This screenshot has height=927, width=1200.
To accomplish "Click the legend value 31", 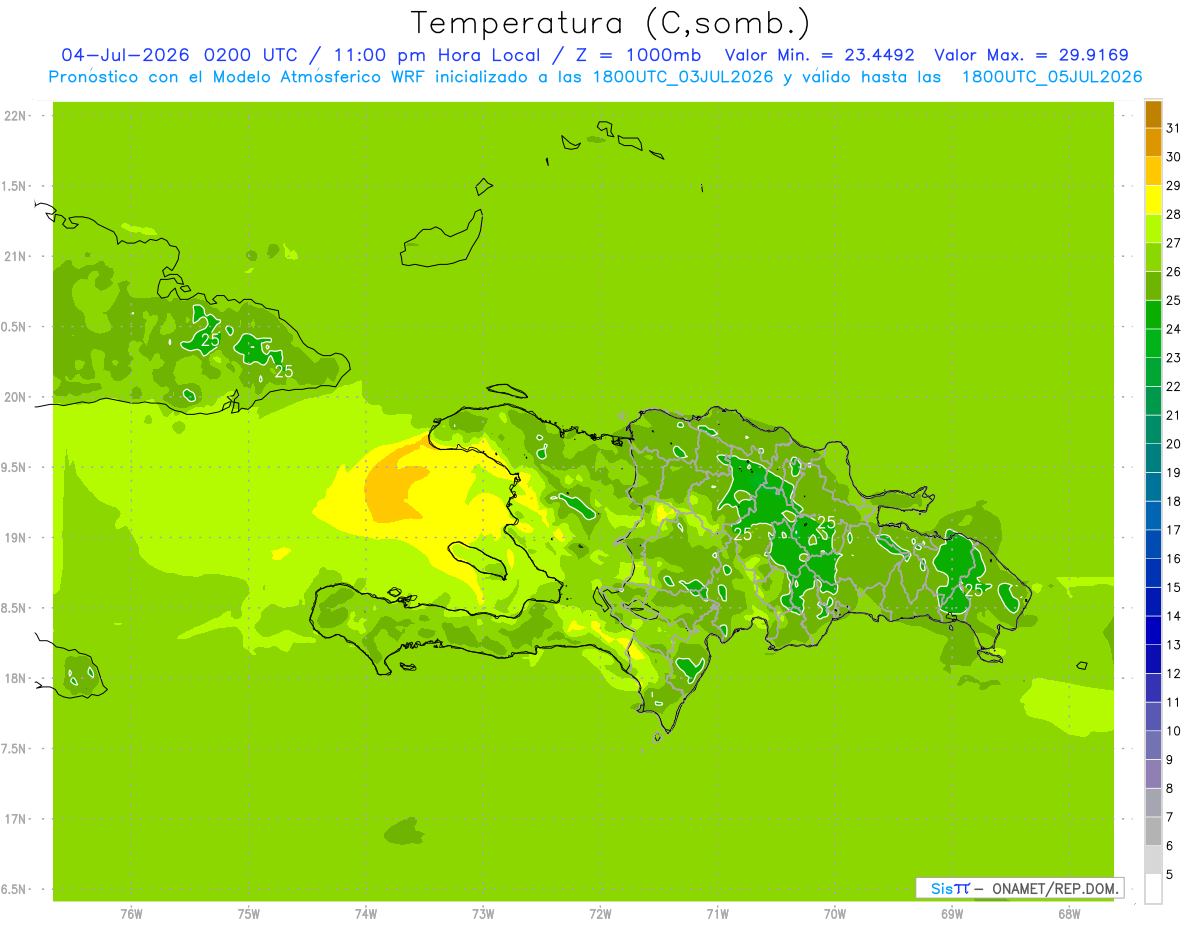I will point(1173,128).
